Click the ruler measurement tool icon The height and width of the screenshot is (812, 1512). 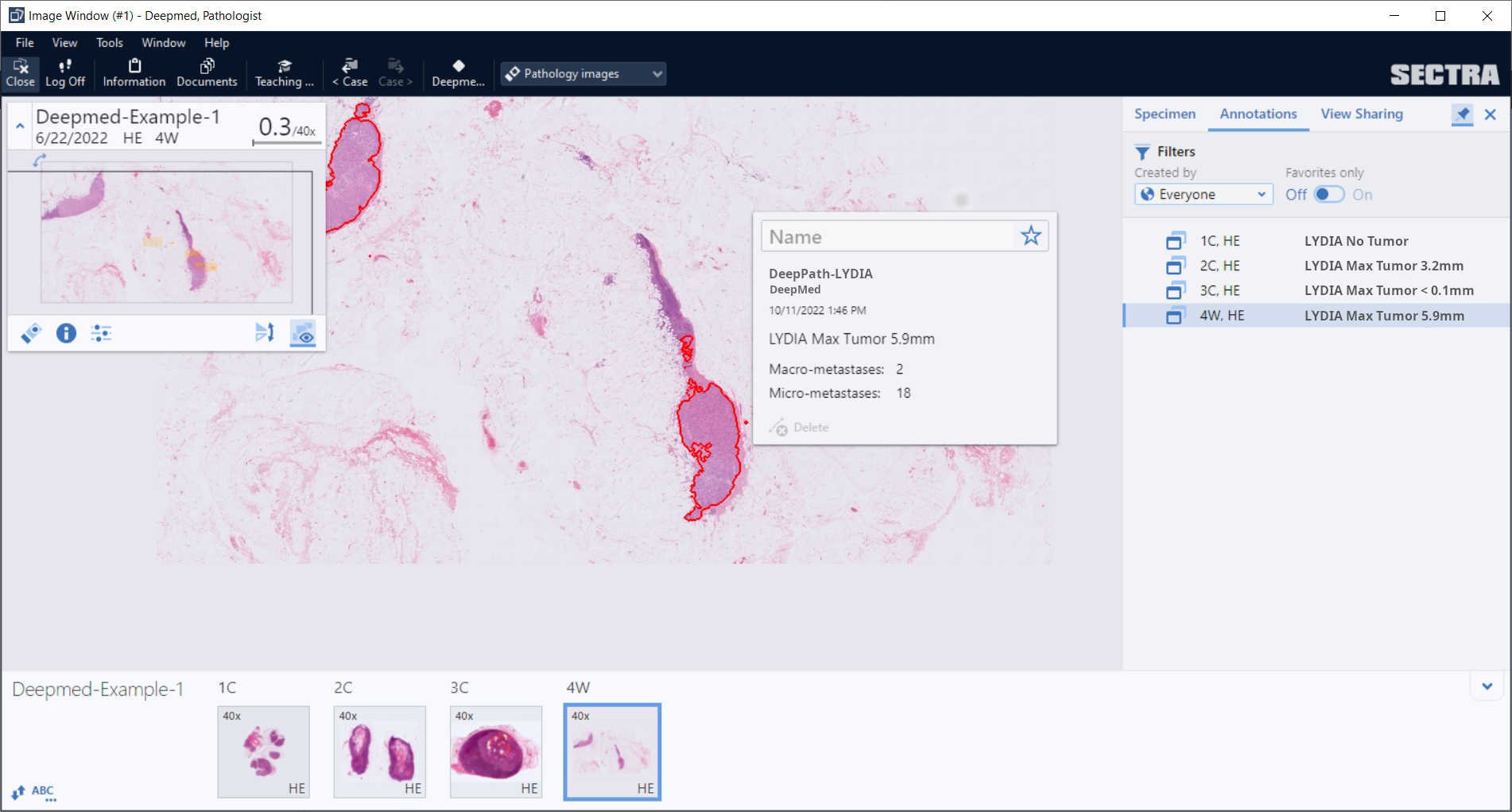(31, 333)
